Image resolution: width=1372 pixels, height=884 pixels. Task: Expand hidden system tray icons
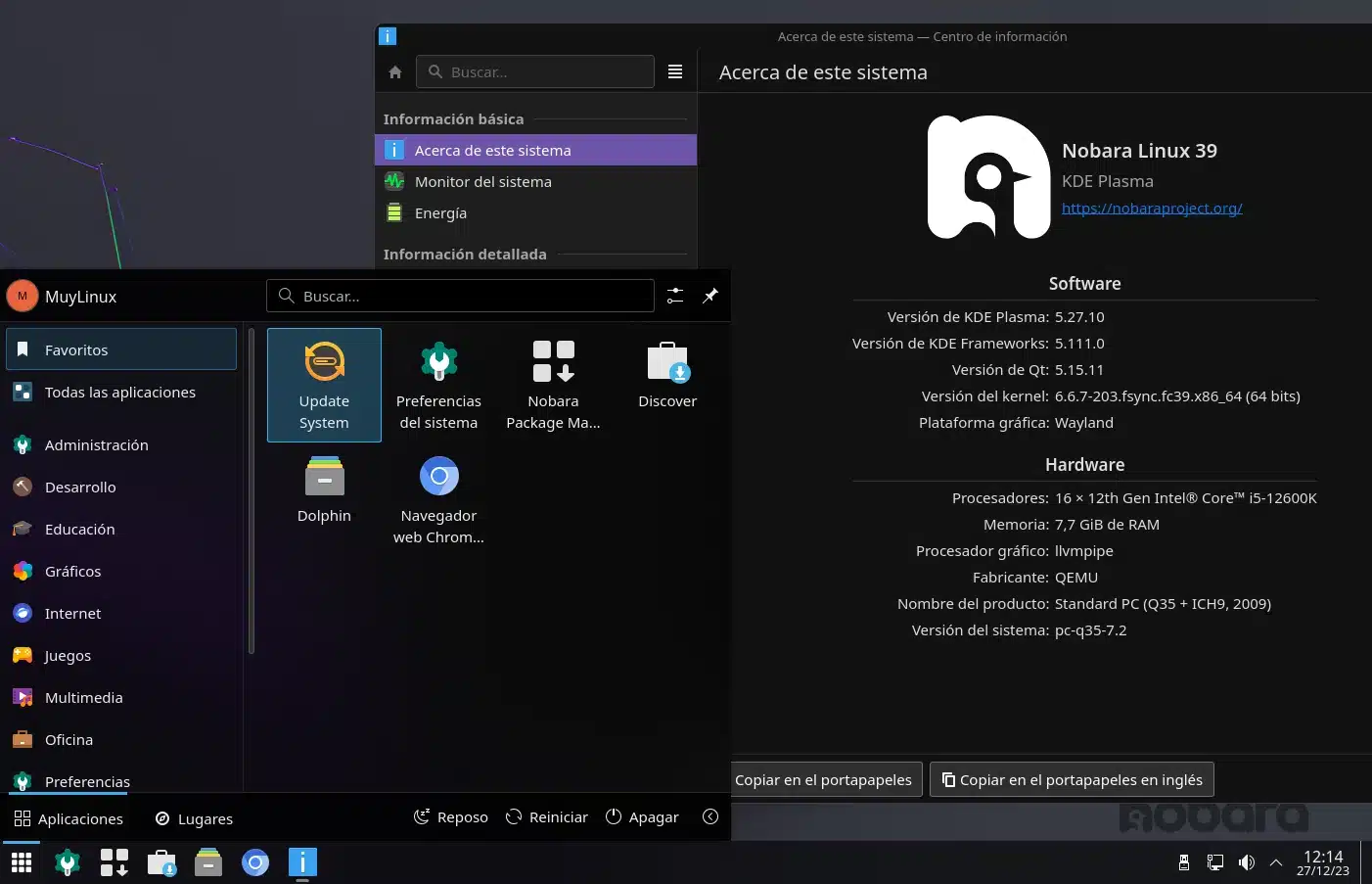pyautogui.click(x=1276, y=862)
